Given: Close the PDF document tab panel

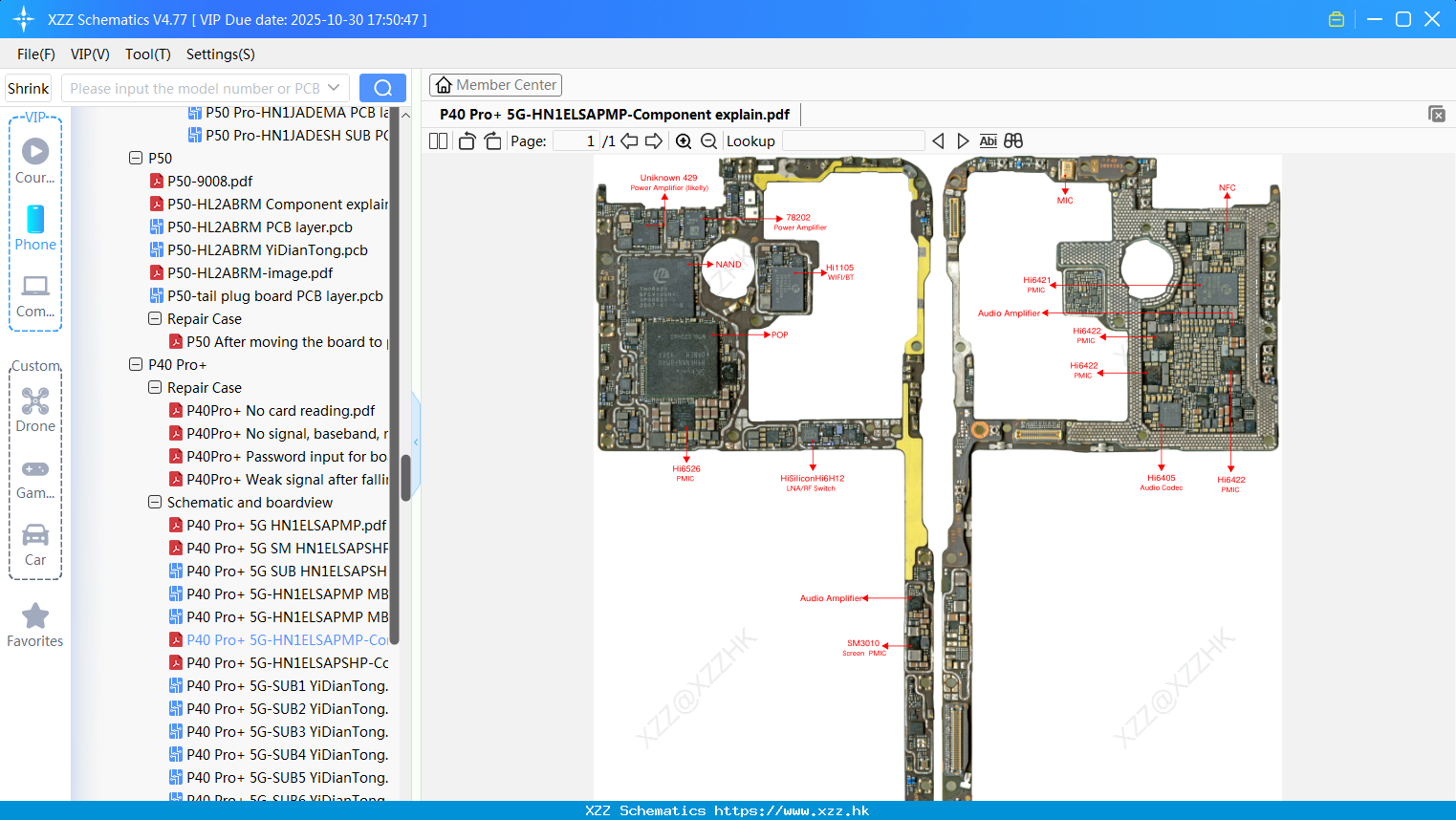Looking at the screenshot, I should click(1436, 114).
